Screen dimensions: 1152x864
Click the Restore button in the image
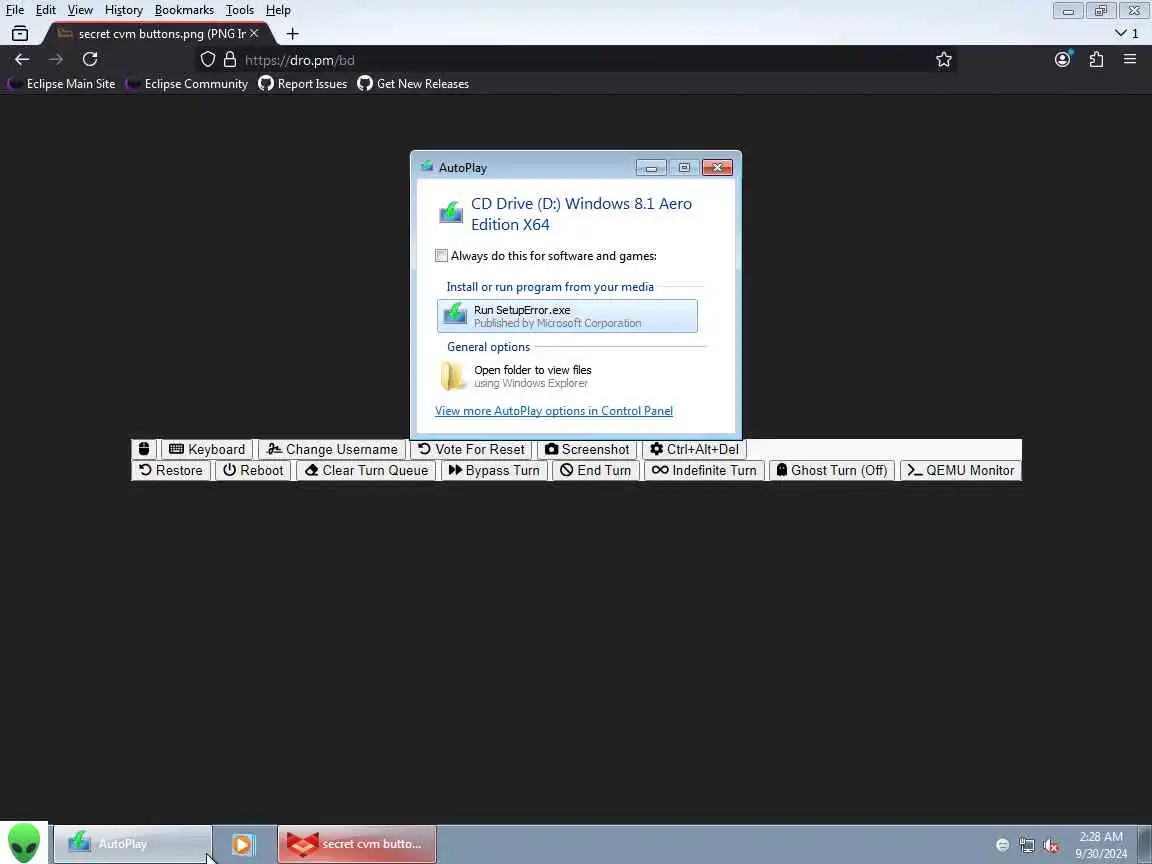coord(170,470)
